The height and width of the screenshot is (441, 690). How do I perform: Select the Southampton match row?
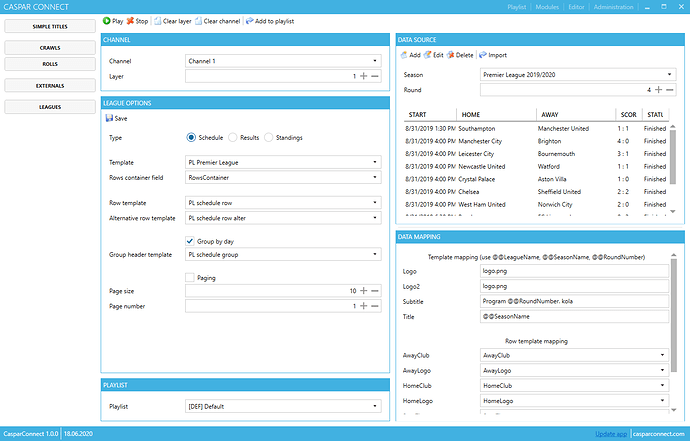coord(536,129)
